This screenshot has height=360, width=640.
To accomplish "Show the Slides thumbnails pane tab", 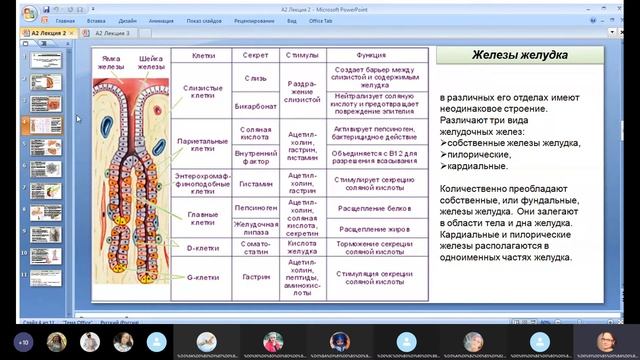I will click(x=26, y=43).
